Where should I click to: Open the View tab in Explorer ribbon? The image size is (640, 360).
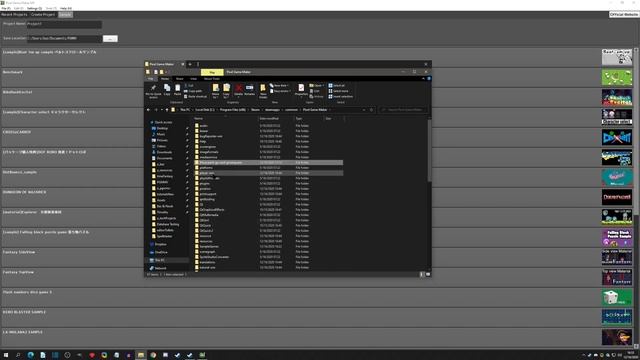[x=193, y=79]
